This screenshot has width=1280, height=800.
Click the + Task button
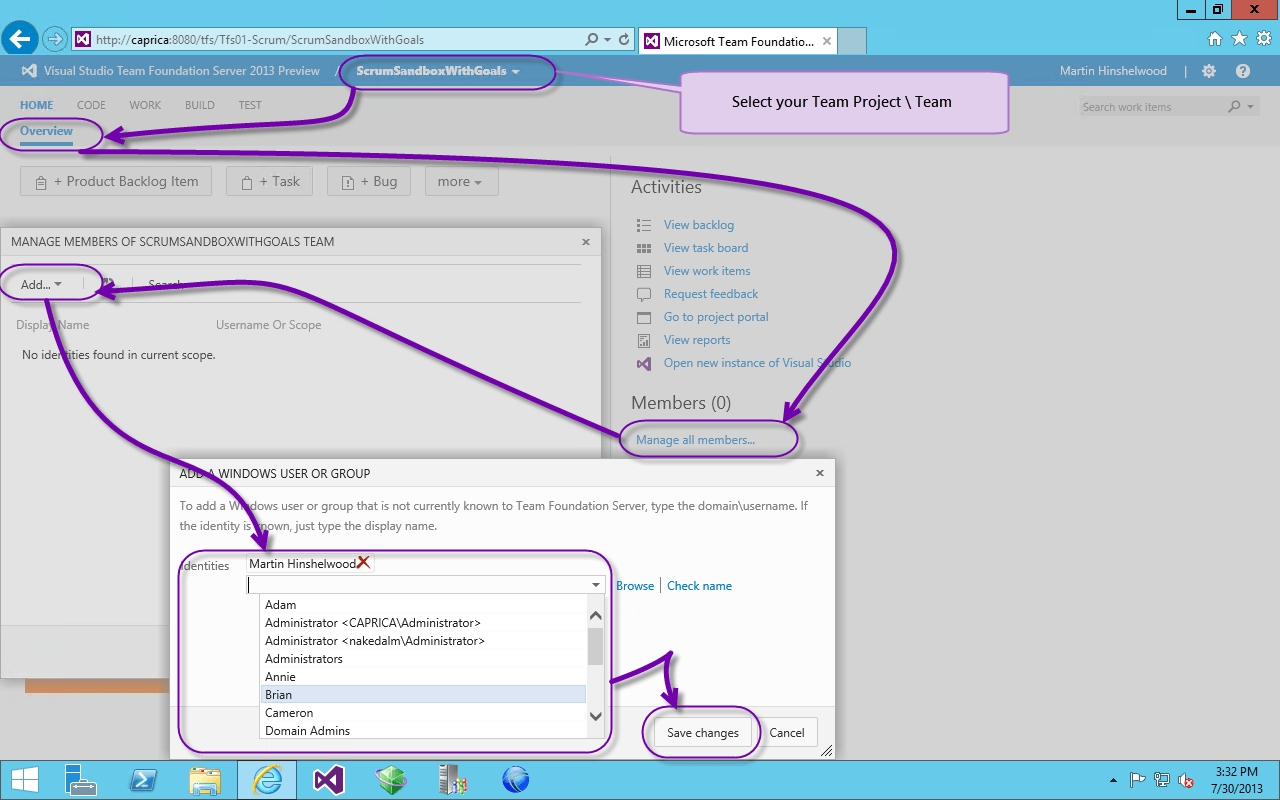pos(270,182)
